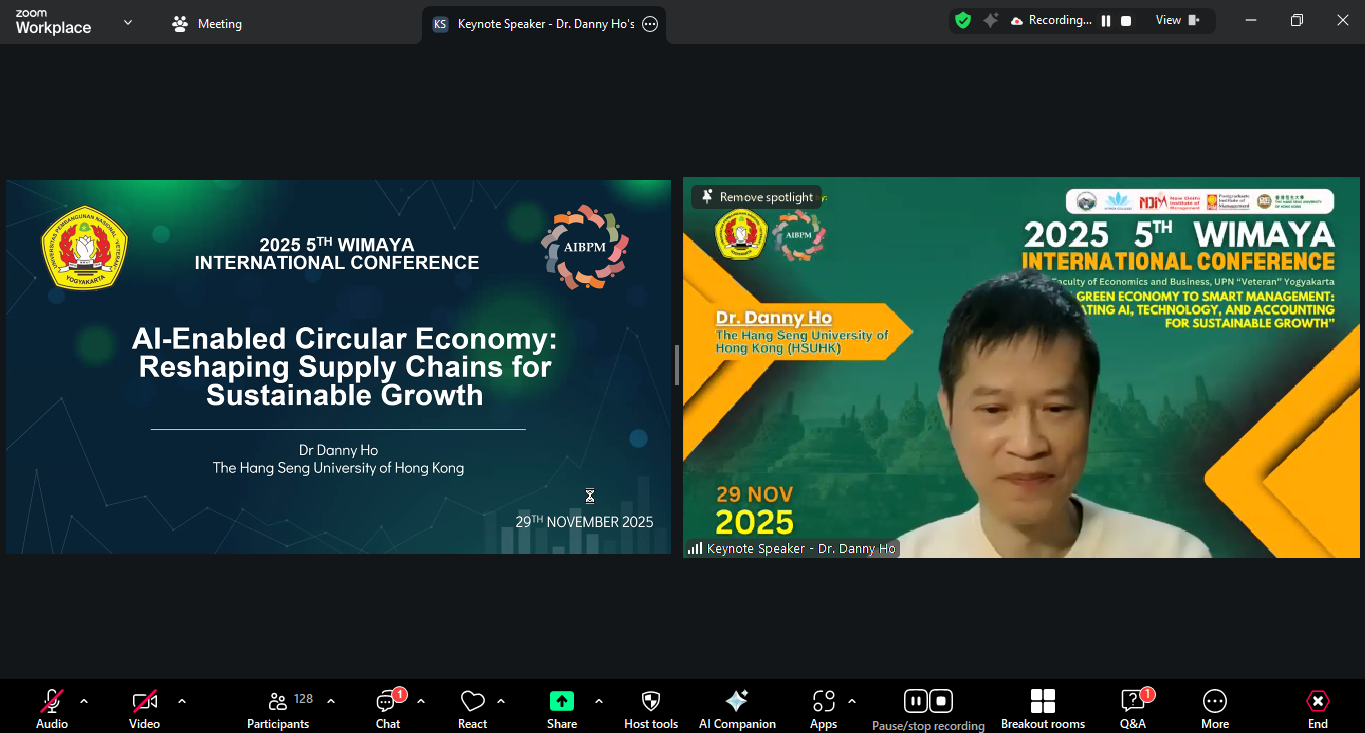This screenshot has width=1365, height=733.
Task: Expand the Video options arrow
Action: click(x=182, y=701)
